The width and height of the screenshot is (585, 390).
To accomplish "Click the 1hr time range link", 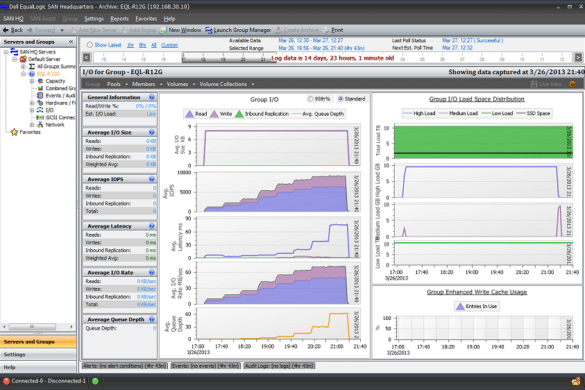I will (130, 45).
